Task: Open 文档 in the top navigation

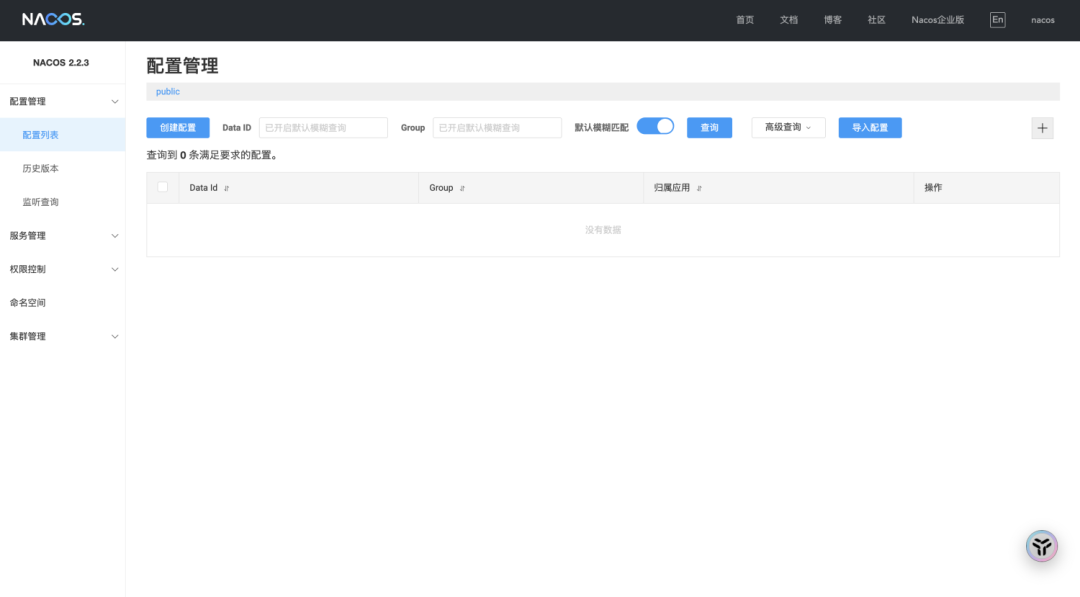Action: 789,20
